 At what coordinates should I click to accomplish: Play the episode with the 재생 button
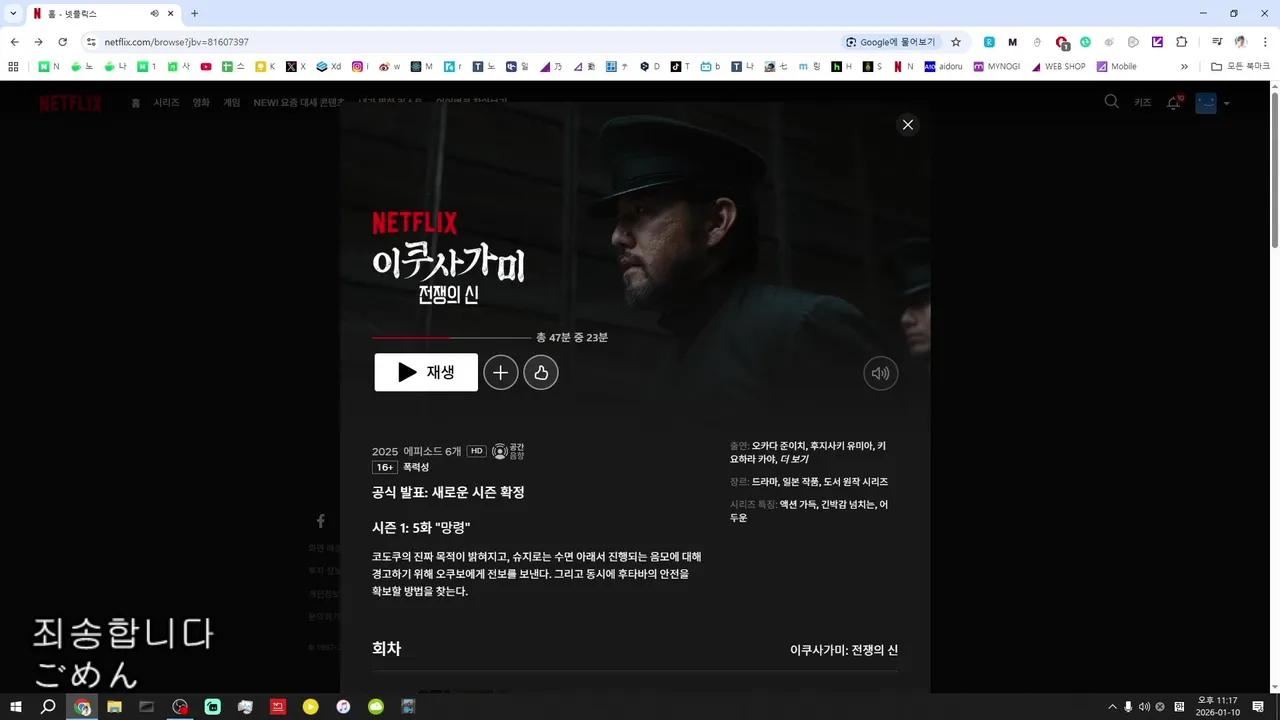pos(426,373)
